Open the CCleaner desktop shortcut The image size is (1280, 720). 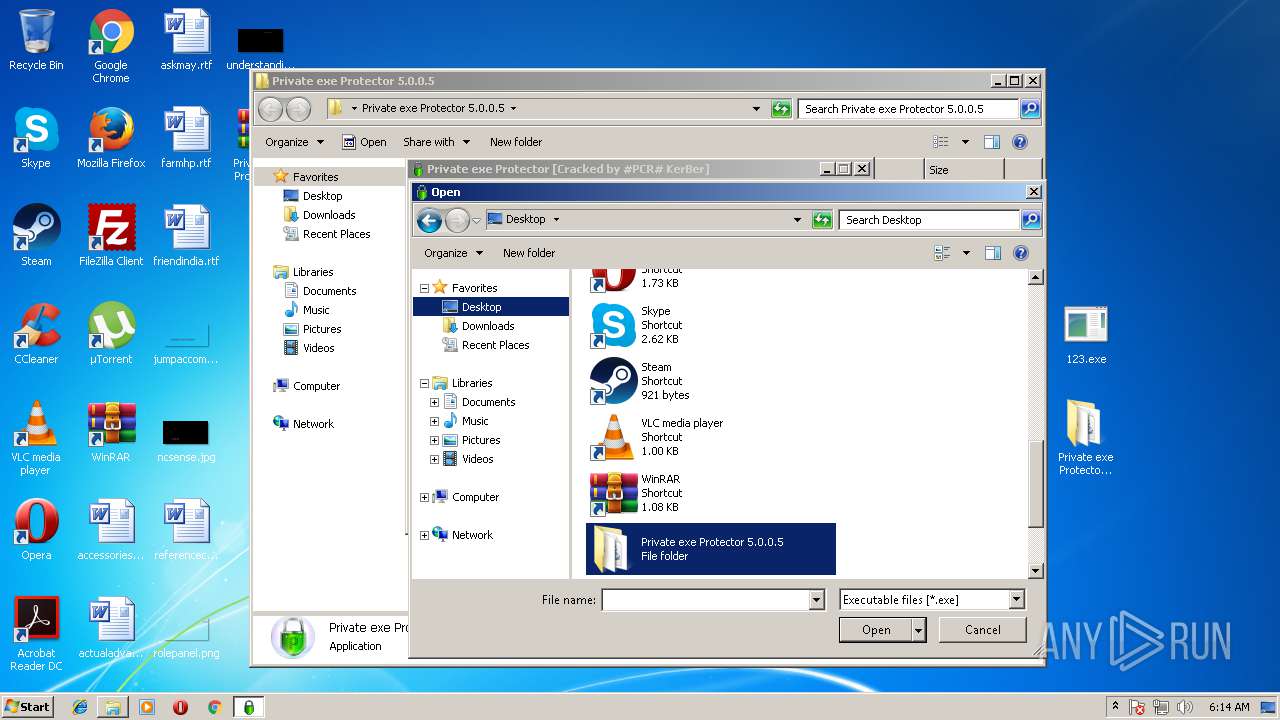pyautogui.click(x=36, y=334)
